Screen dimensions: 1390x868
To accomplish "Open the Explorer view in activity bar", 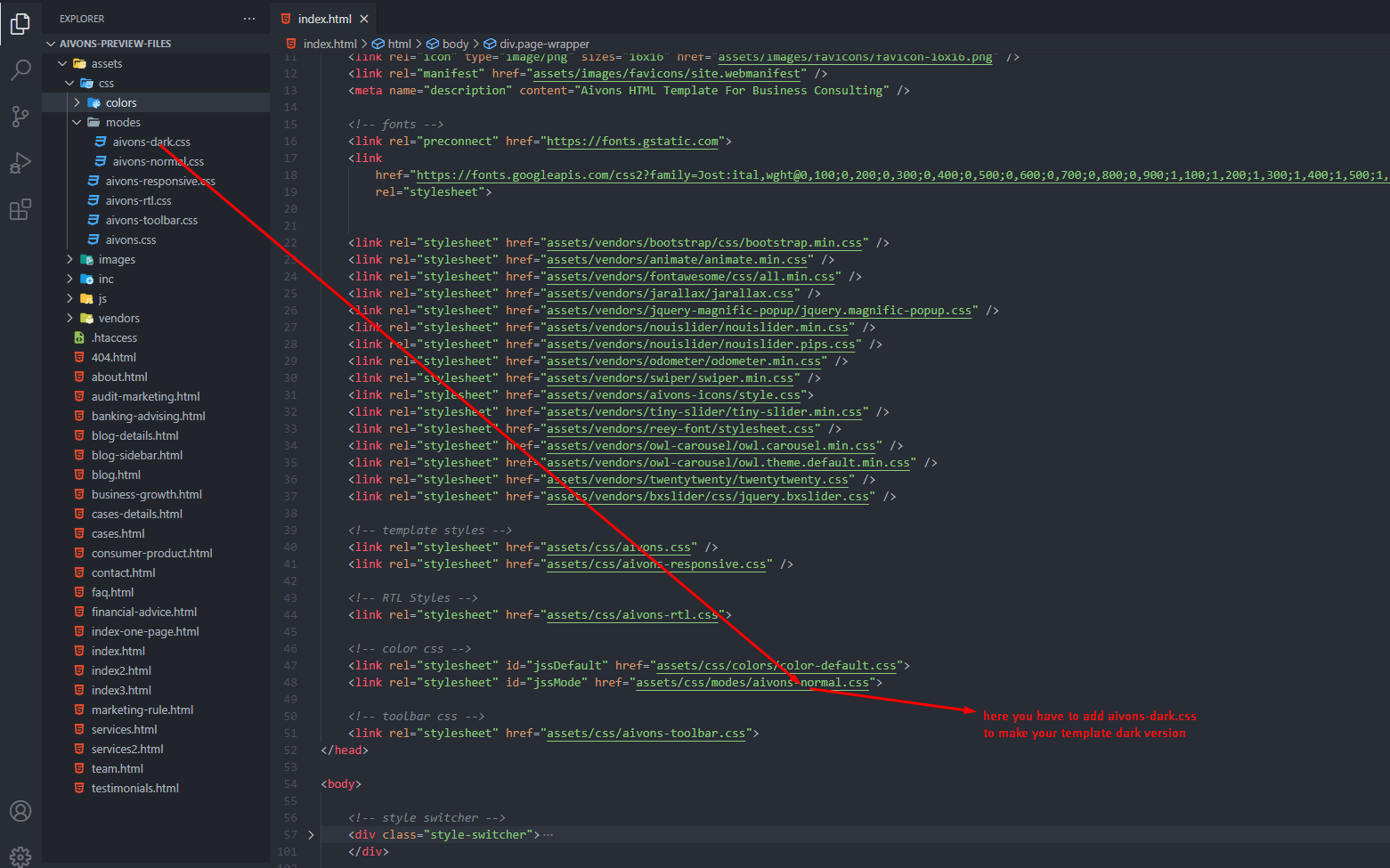I will pos(20,24).
